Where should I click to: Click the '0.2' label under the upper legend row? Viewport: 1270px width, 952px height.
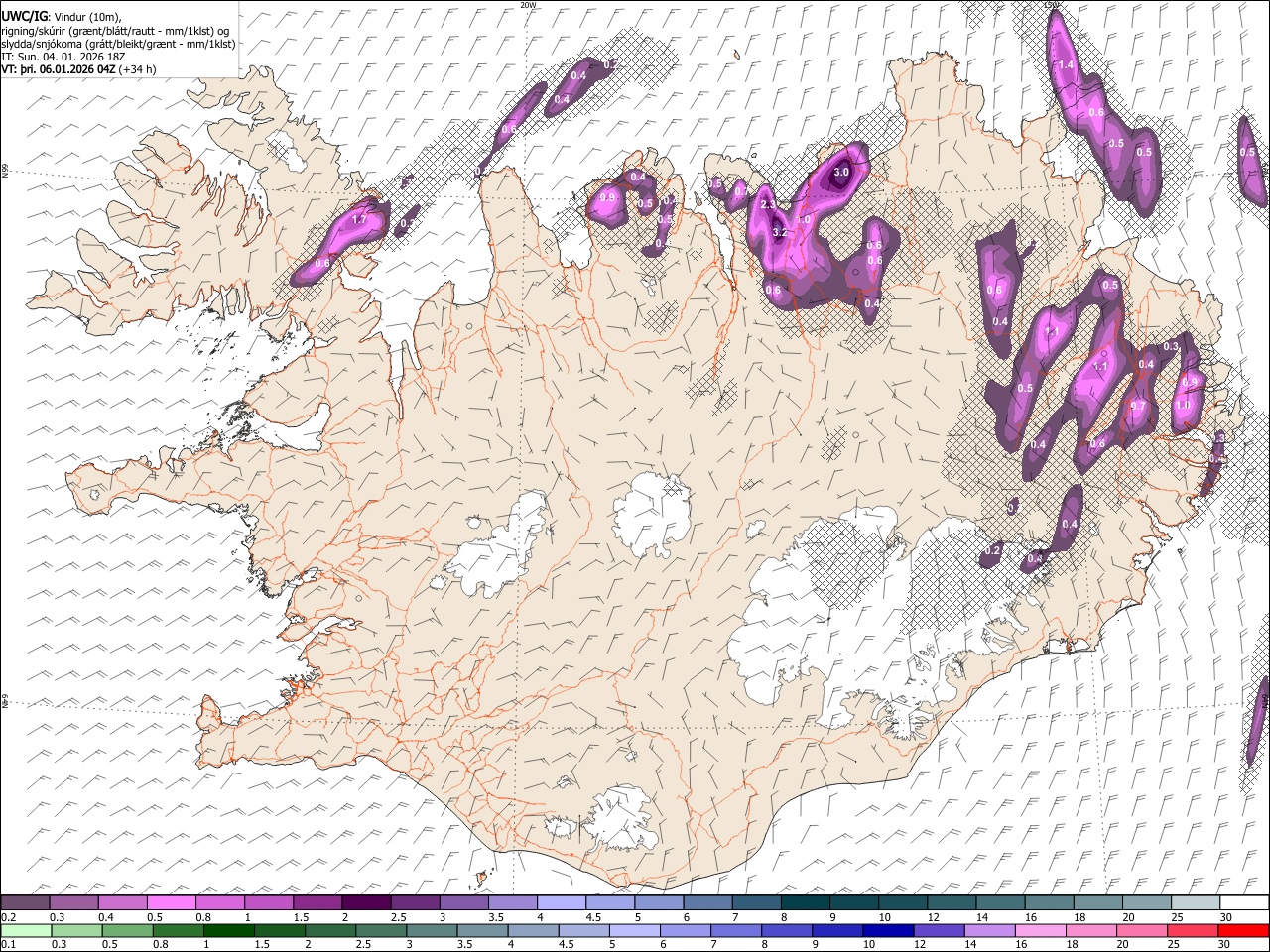(8, 917)
